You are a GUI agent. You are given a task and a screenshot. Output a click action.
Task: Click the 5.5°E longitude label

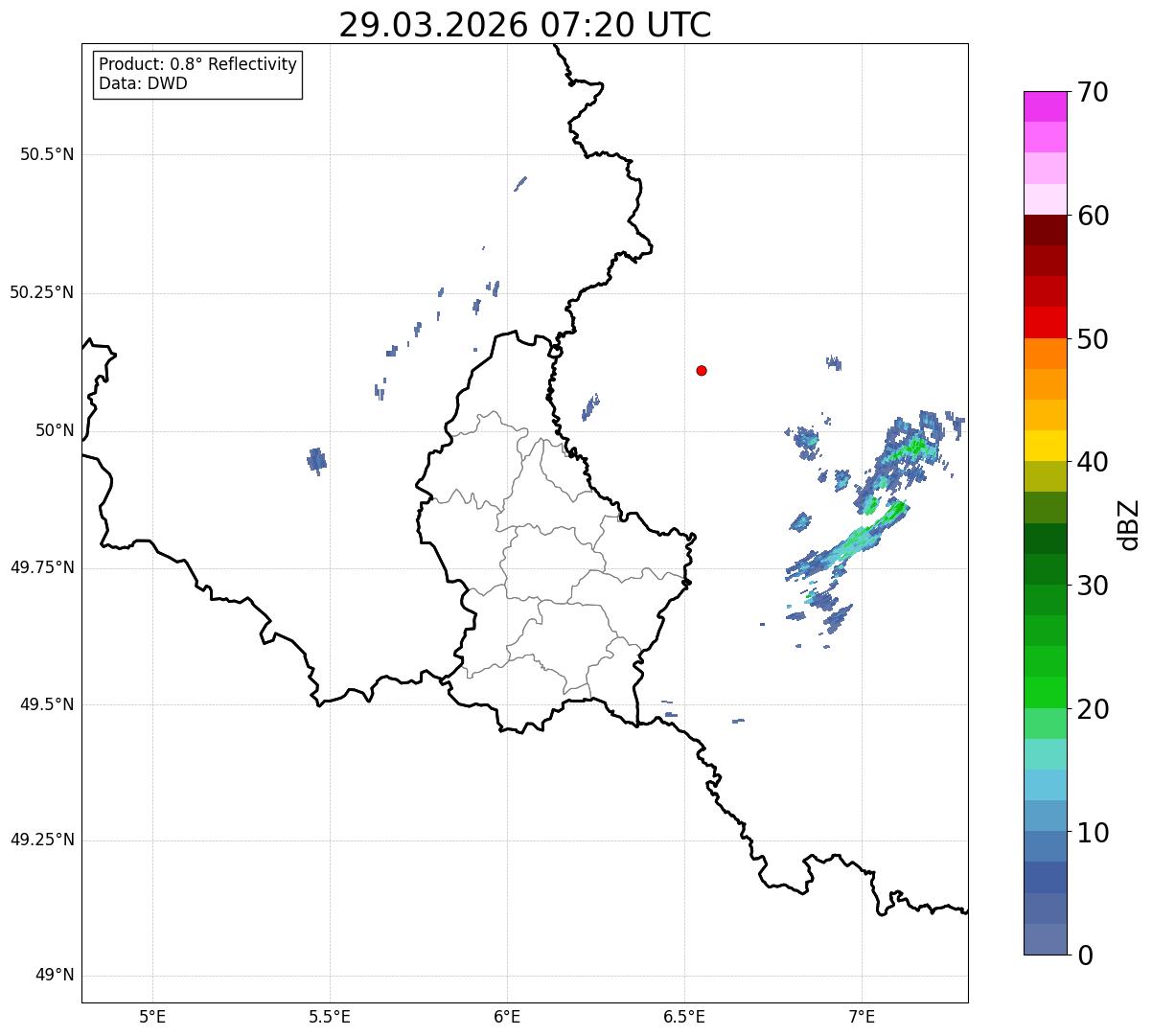(330, 1016)
